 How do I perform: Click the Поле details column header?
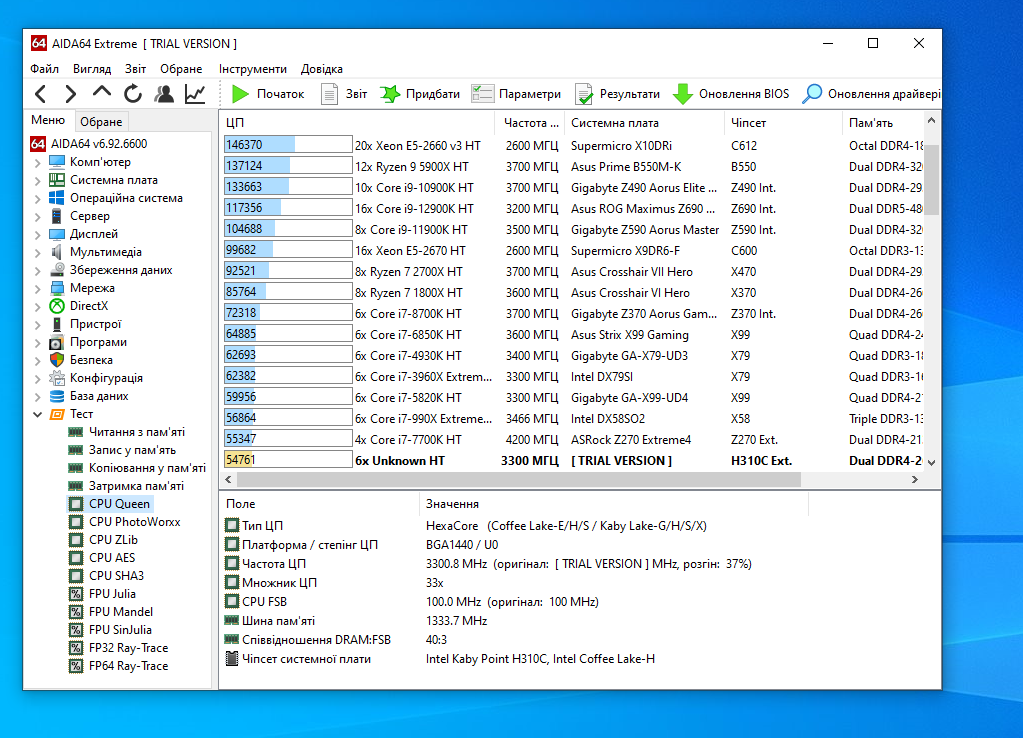320,504
